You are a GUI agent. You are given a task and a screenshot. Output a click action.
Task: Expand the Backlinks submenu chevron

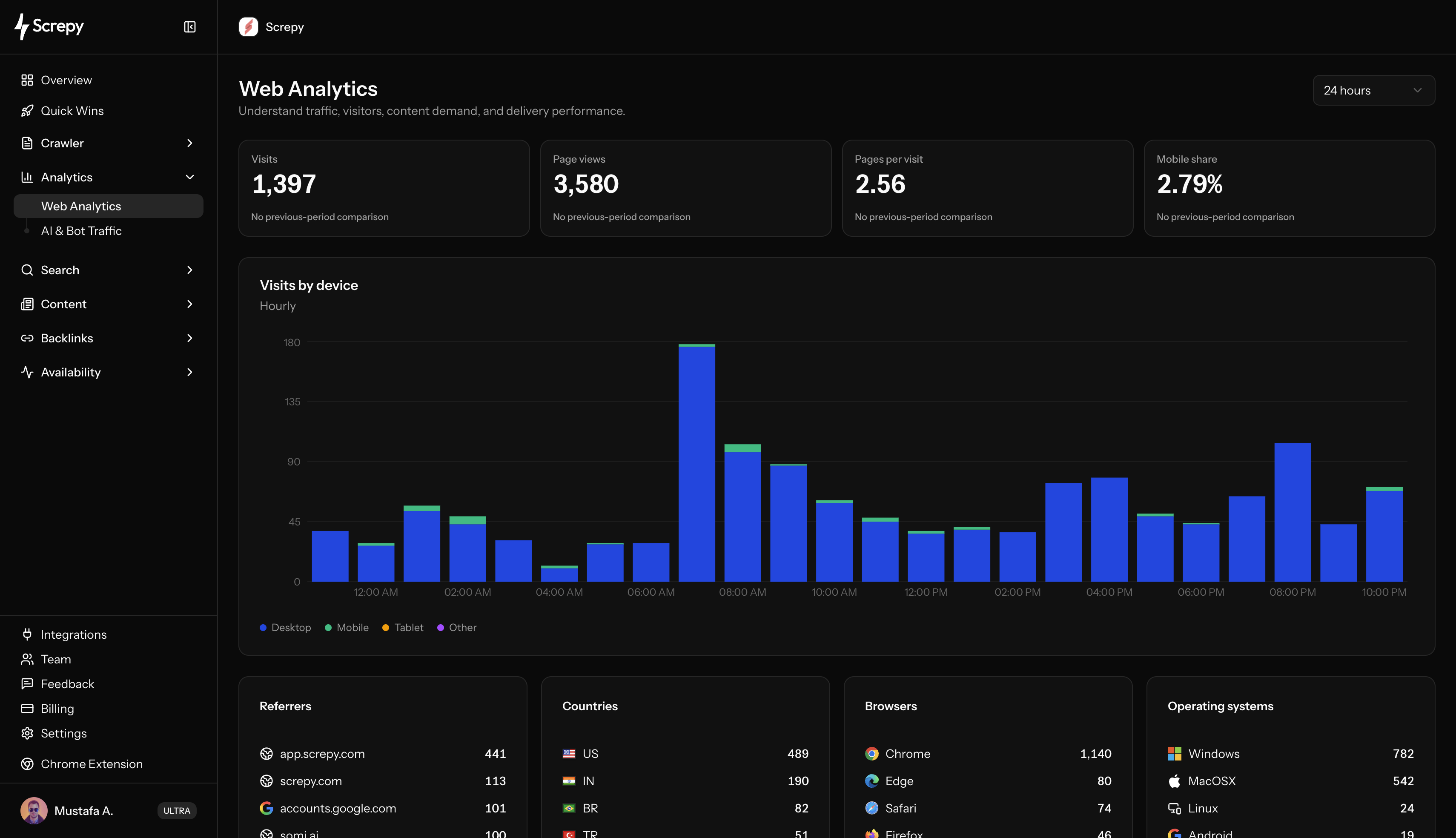point(190,338)
